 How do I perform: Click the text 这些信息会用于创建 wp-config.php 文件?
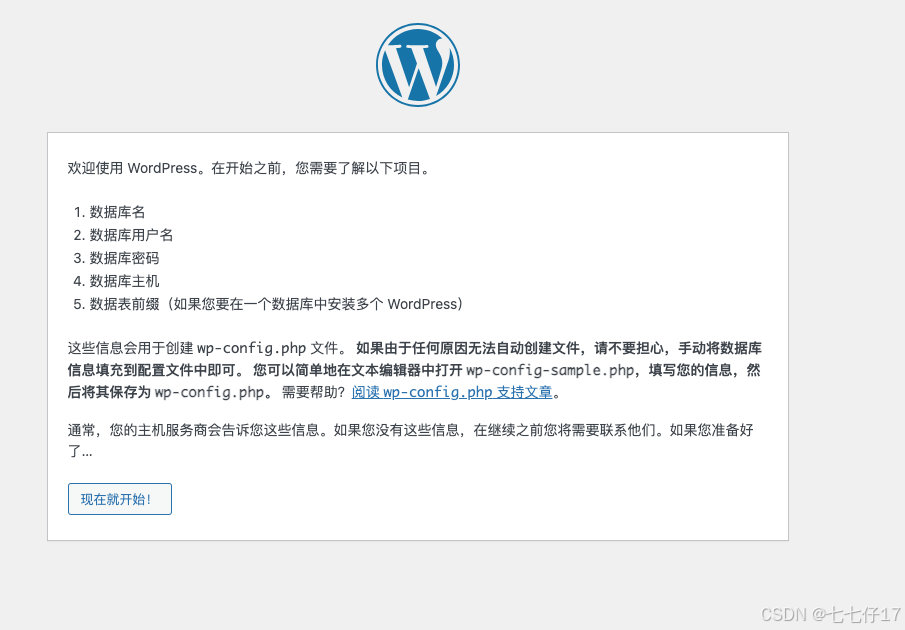[207, 348]
